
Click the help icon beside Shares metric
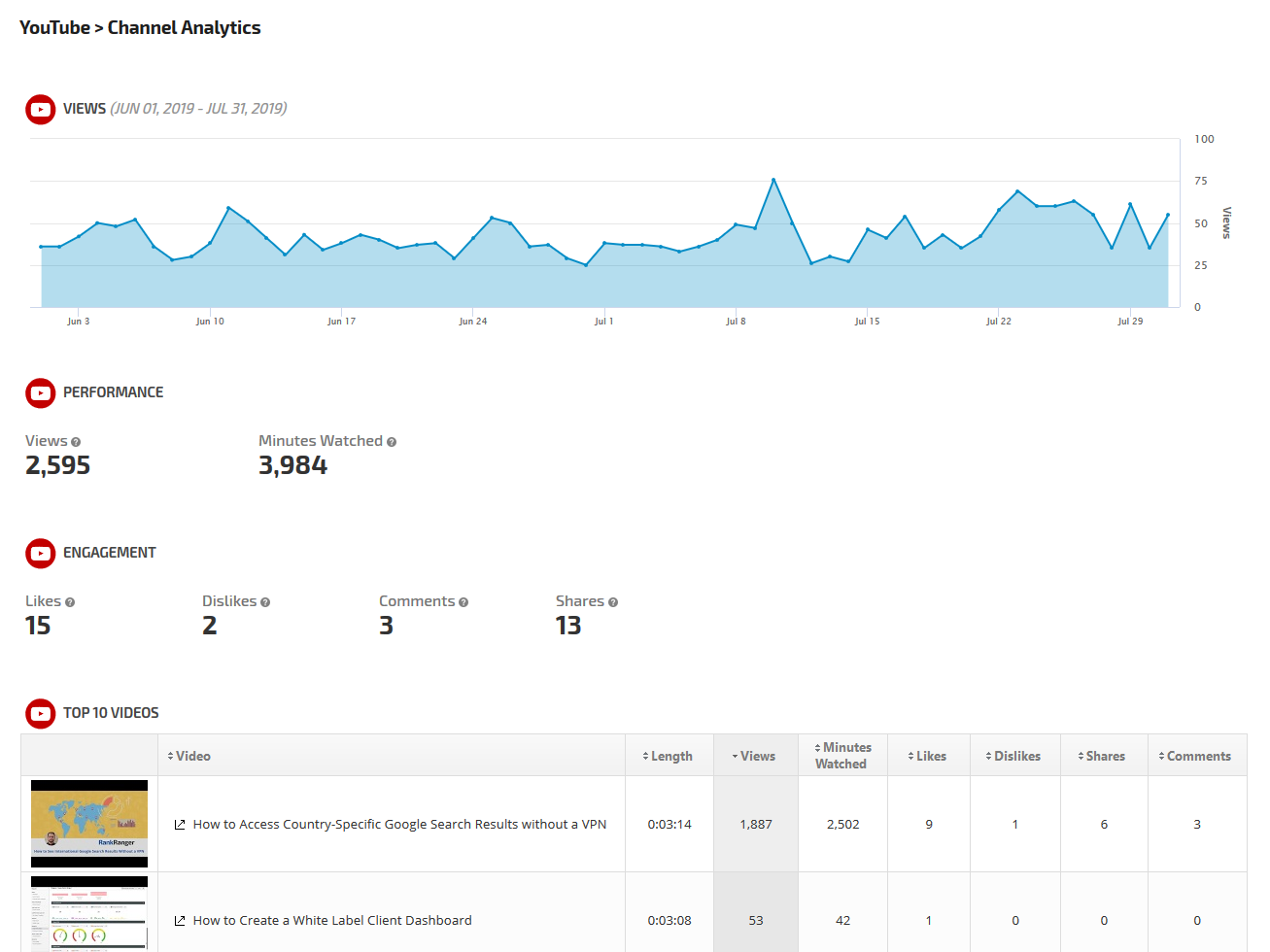tap(613, 602)
